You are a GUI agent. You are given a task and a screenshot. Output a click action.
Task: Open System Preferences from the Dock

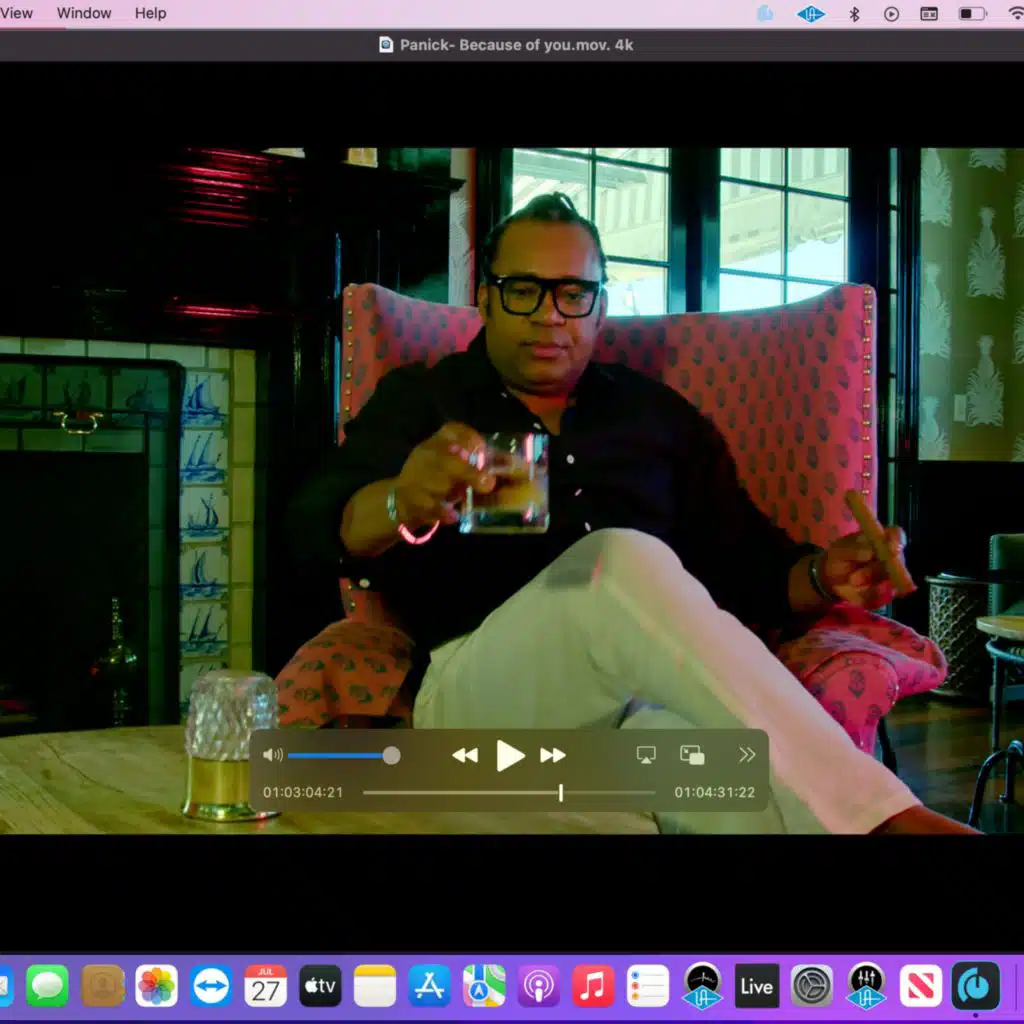tap(812, 985)
